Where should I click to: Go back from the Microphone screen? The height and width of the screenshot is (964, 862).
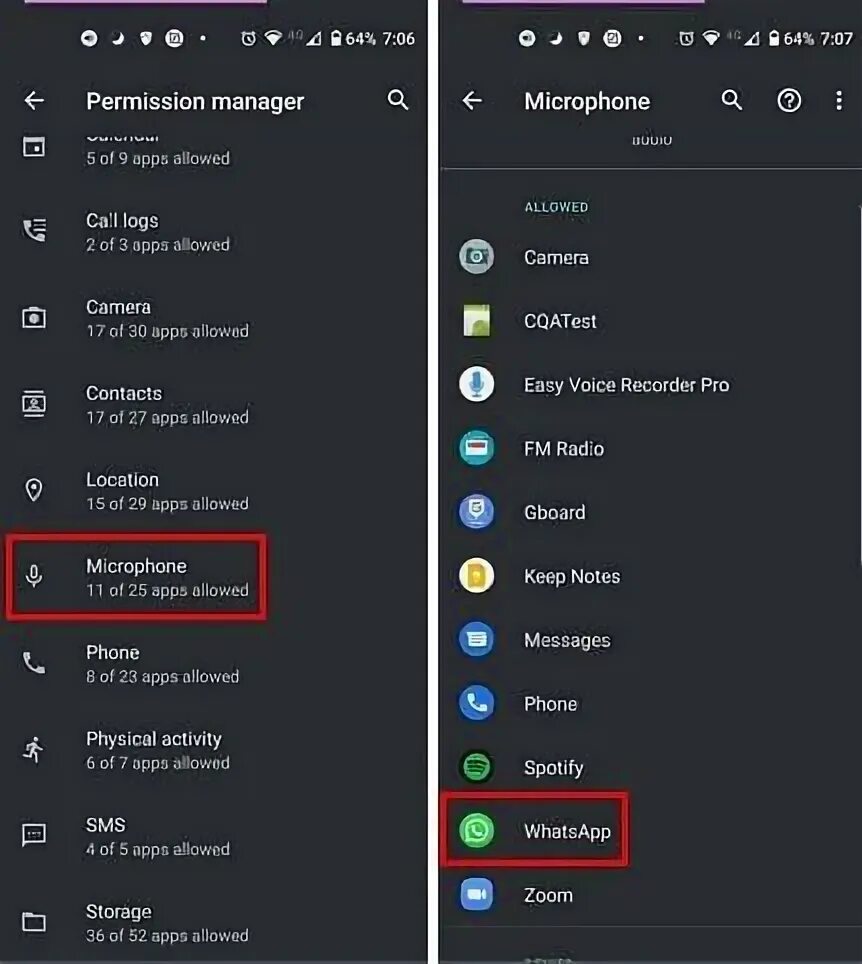coord(472,100)
